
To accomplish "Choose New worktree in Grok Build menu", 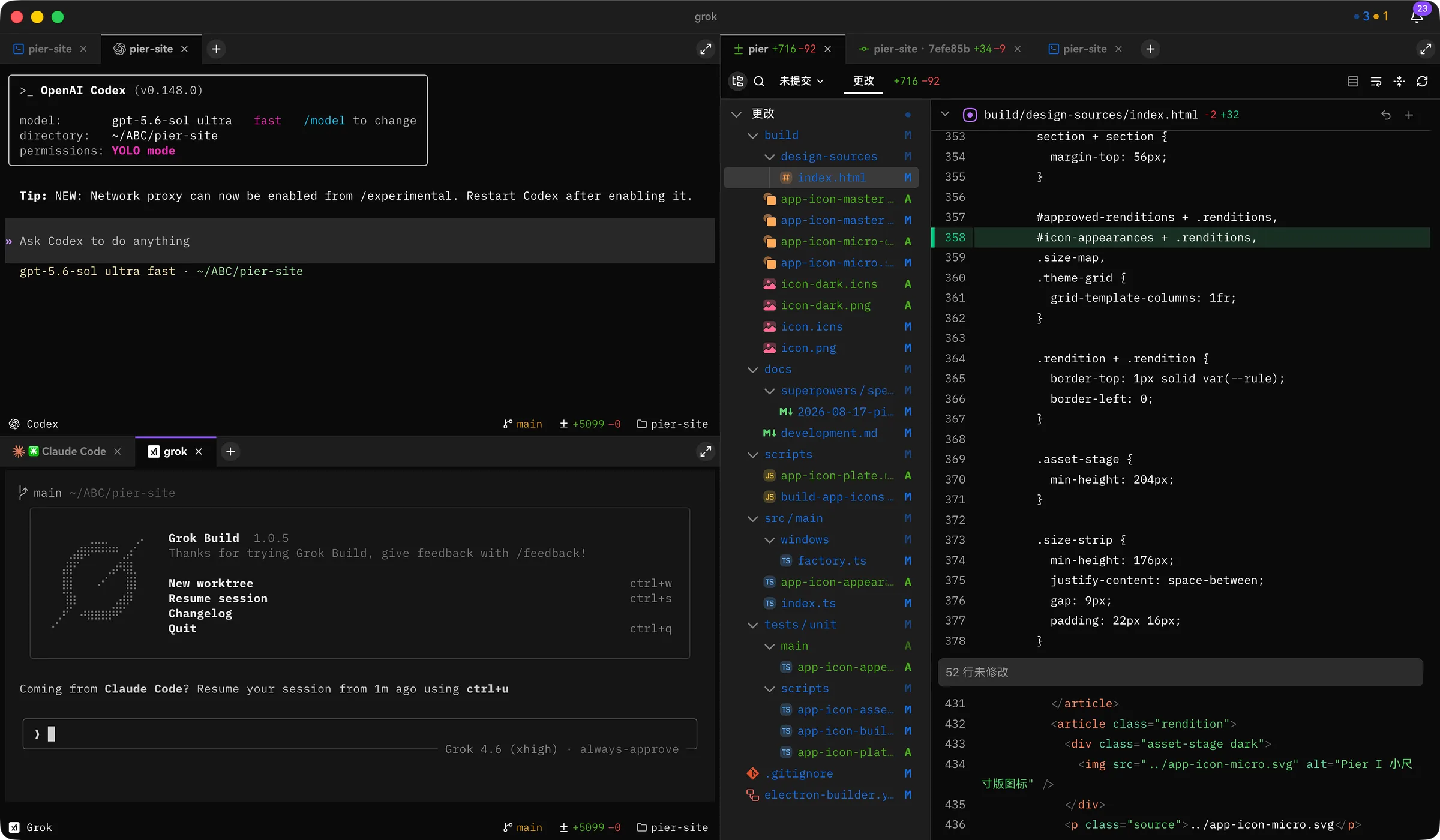I will click(211, 583).
